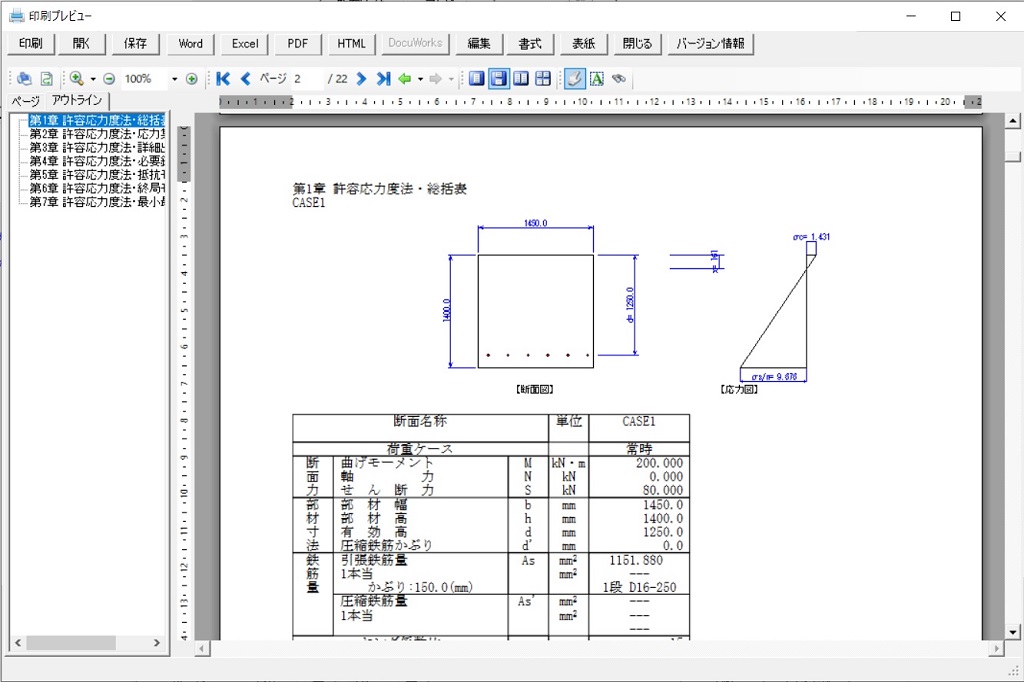The width and height of the screenshot is (1024, 682).
Task: Click the 1段 D16-250 rebar cell
Action: pos(639,587)
